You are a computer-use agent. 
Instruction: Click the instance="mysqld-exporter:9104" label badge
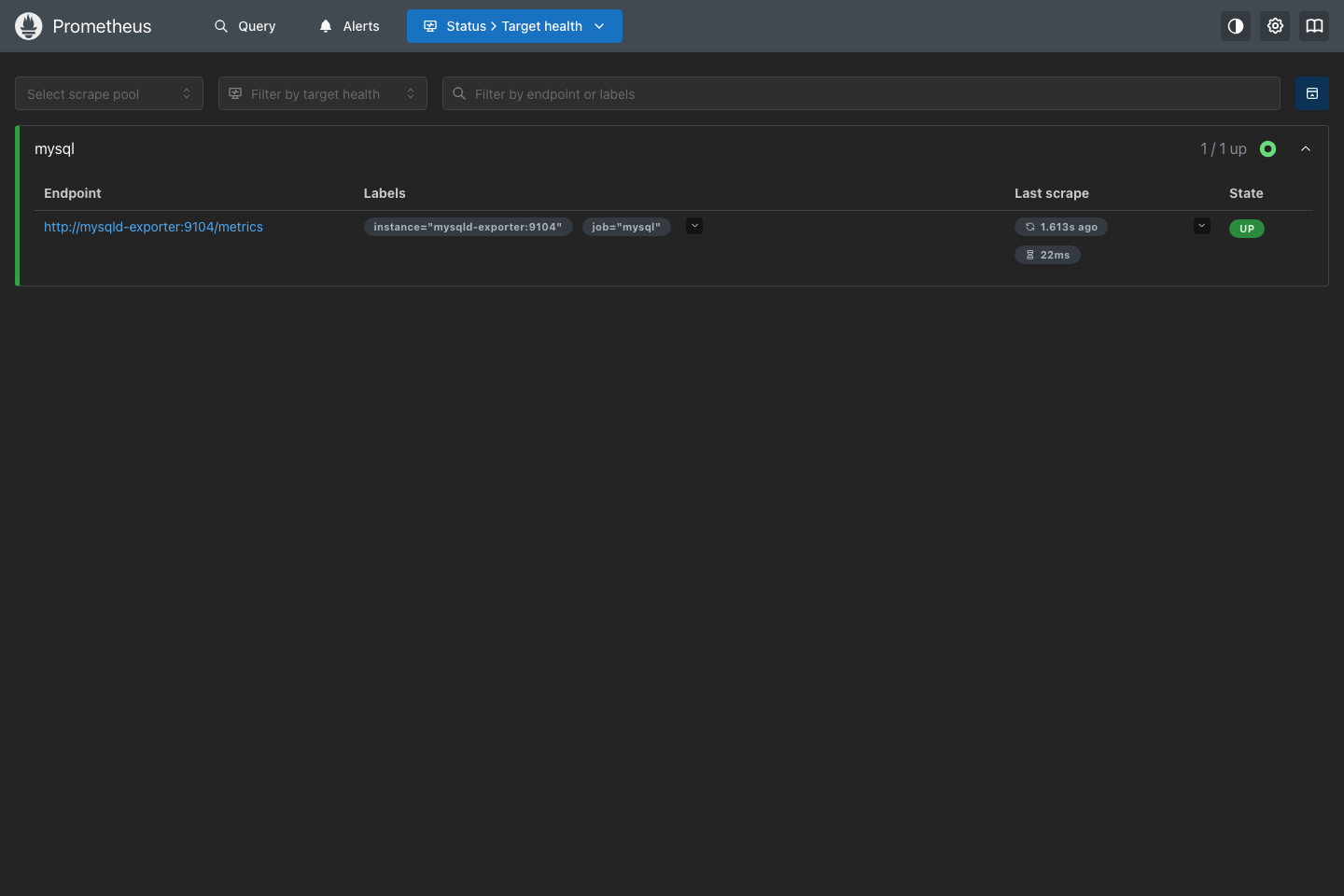(x=468, y=227)
